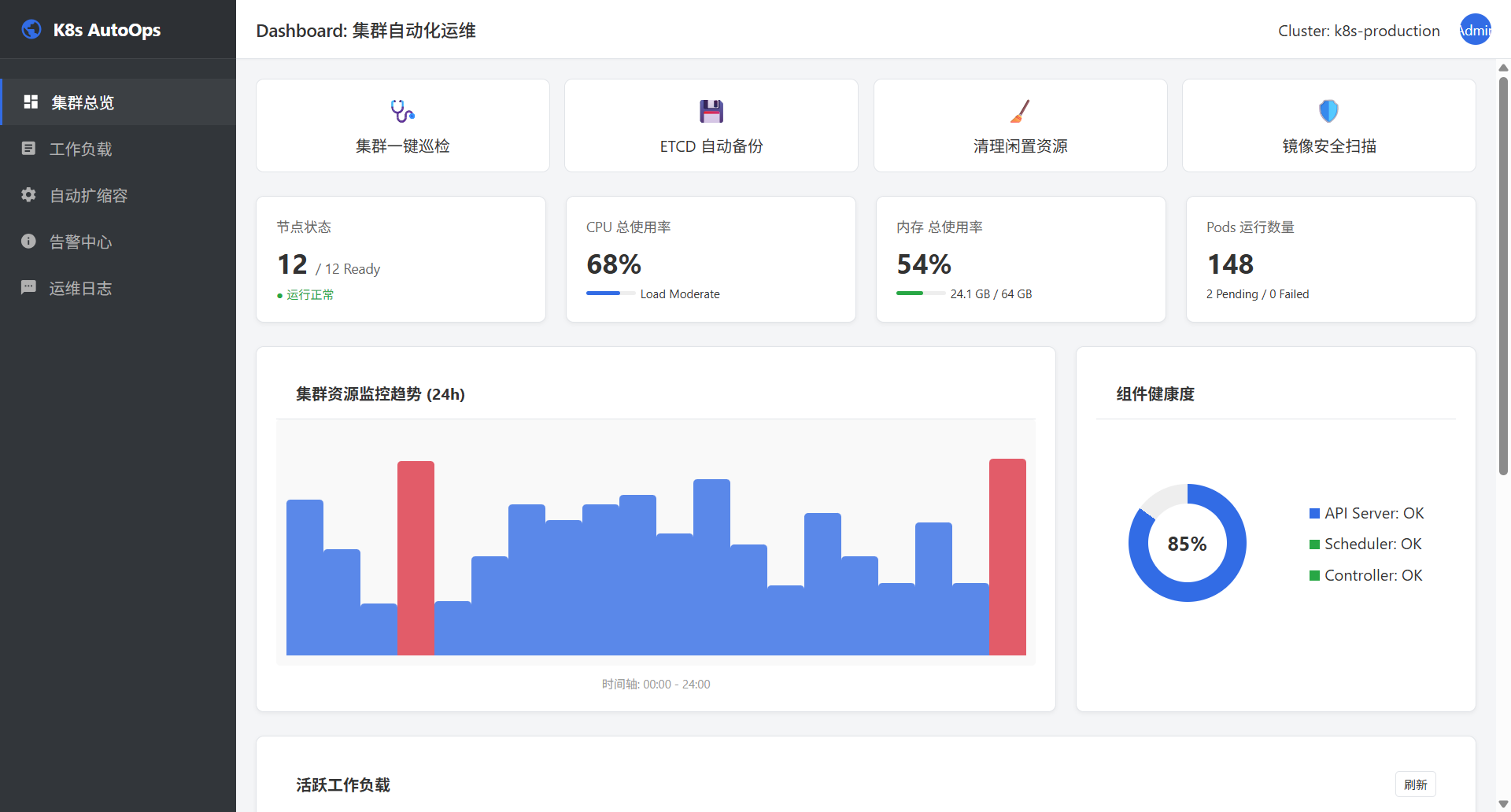The width and height of the screenshot is (1511, 812).
Task: Open the Admin user avatar
Action: 1475,30
